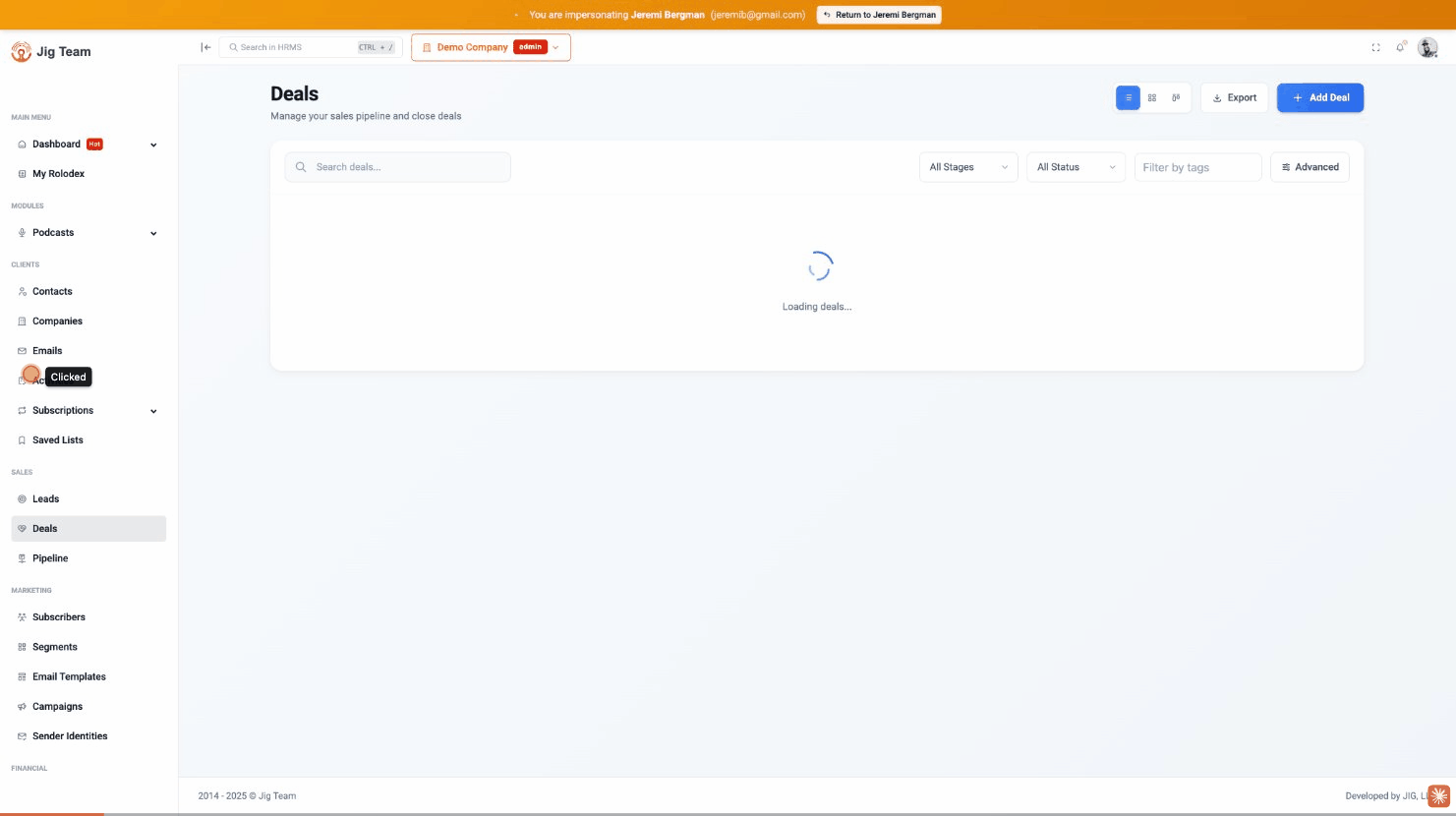1456x816 pixels.
Task: Collapse the sidebar using the arrow icon
Action: coord(205,46)
